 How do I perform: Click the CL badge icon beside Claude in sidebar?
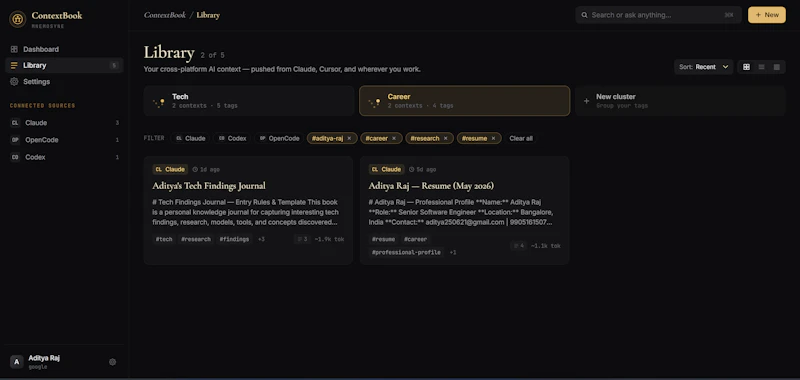[15, 123]
